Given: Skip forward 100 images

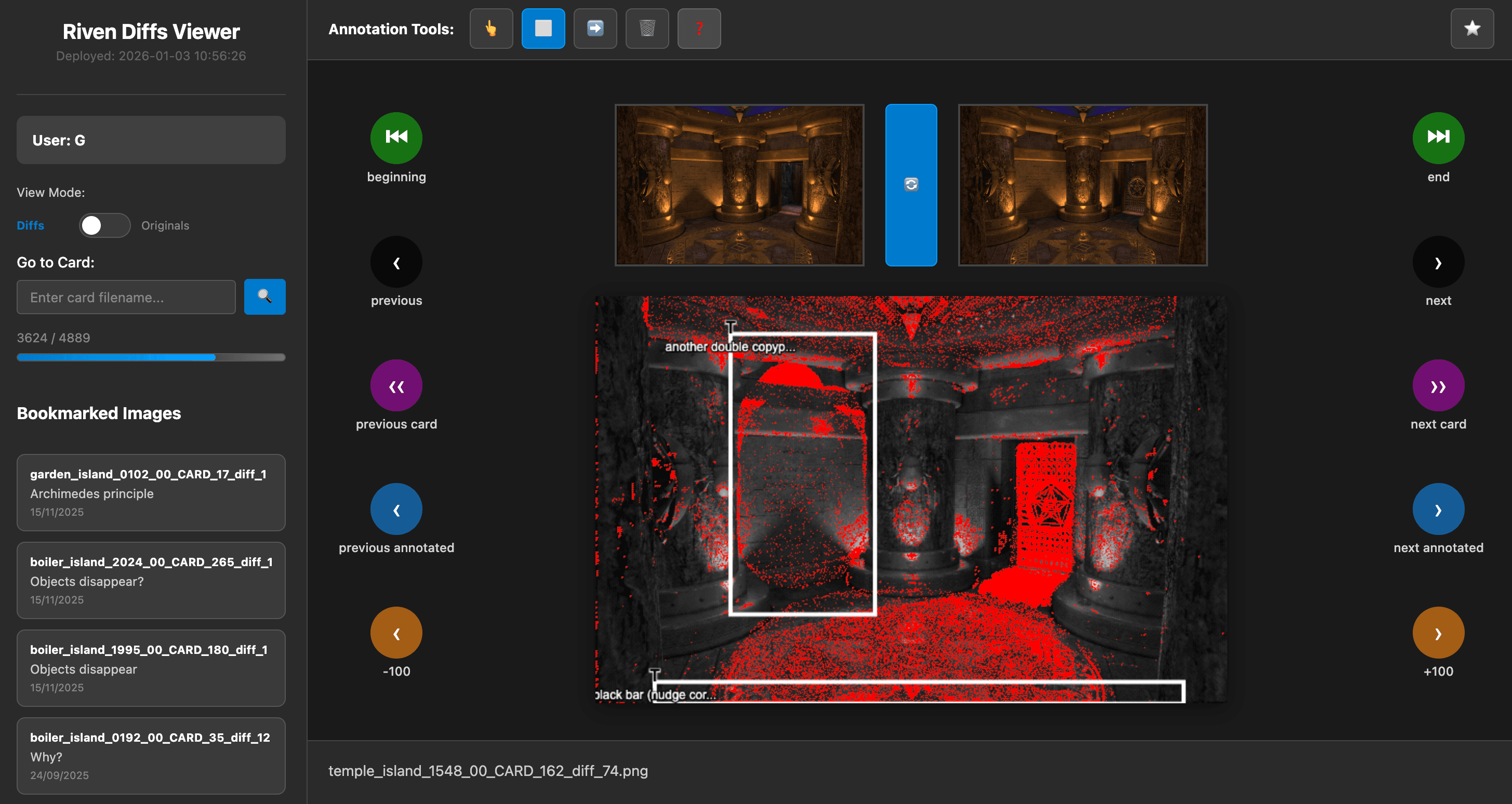Looking at the screenshot, I should point(1438,633).
